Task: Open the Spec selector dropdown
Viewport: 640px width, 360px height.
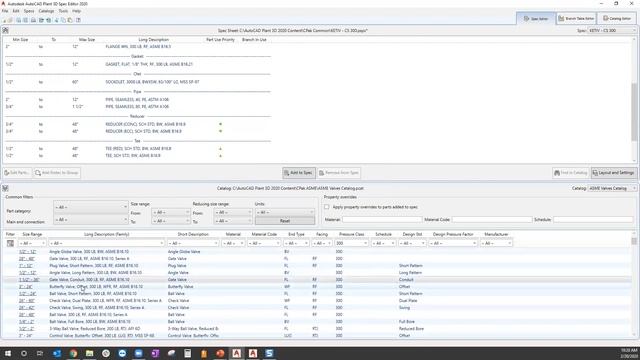Action: pyautogui.click(x=612, y=31)
